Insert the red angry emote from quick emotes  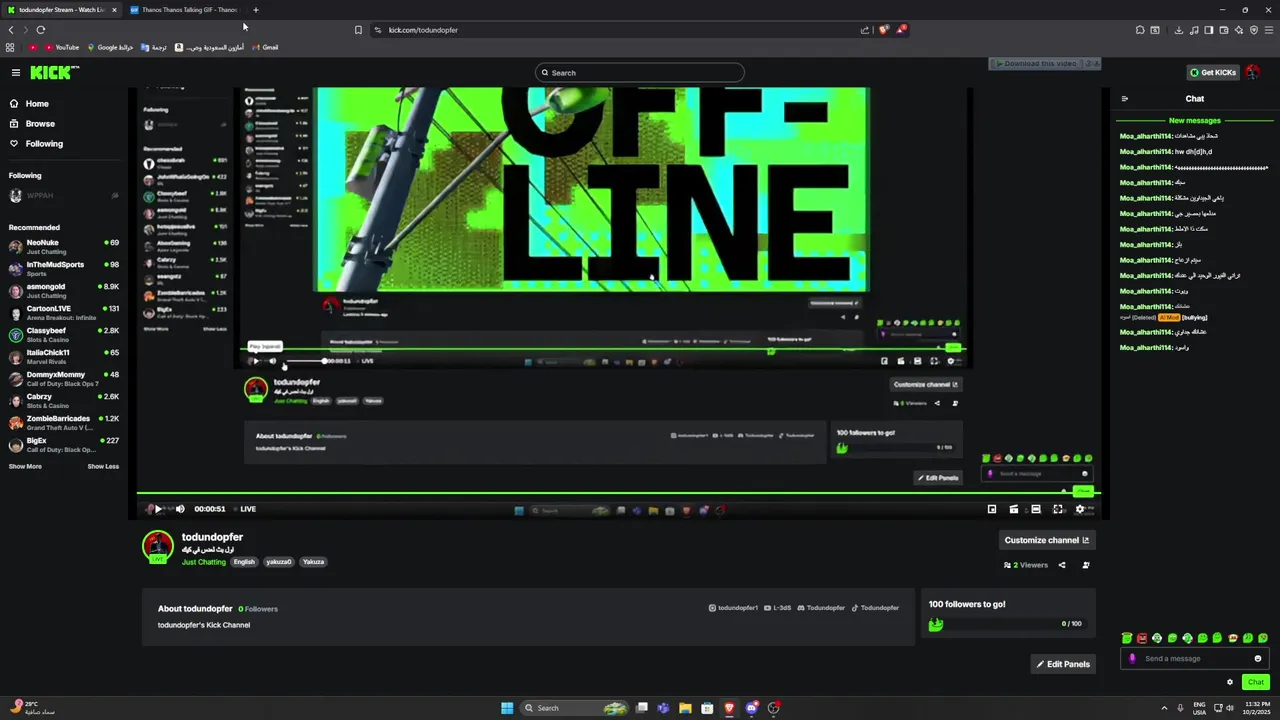click(1142, 638)
